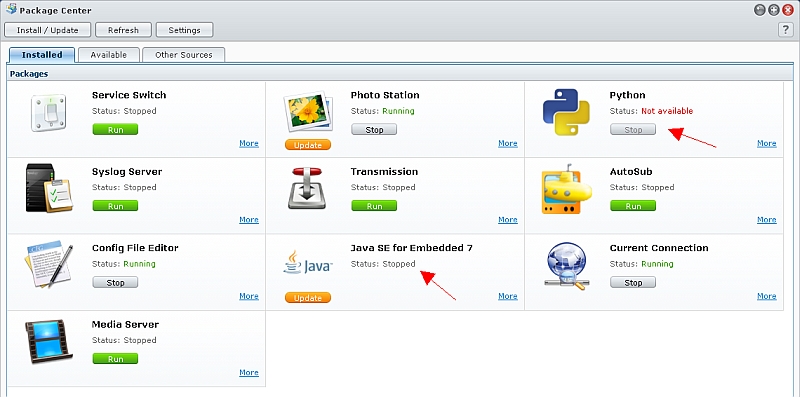Open help with the question mark button
Viewport: 800px width, 397px height.
click(x=786, y=30)
